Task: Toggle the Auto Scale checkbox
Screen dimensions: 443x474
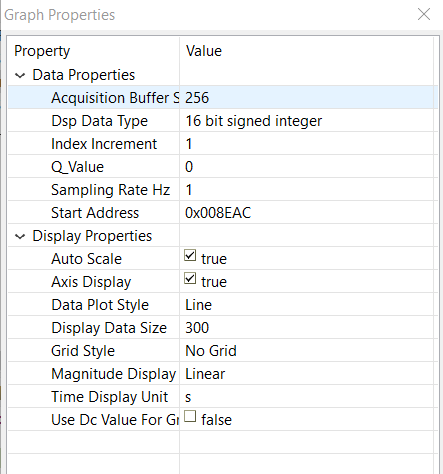Action: (x=190, y=256)
